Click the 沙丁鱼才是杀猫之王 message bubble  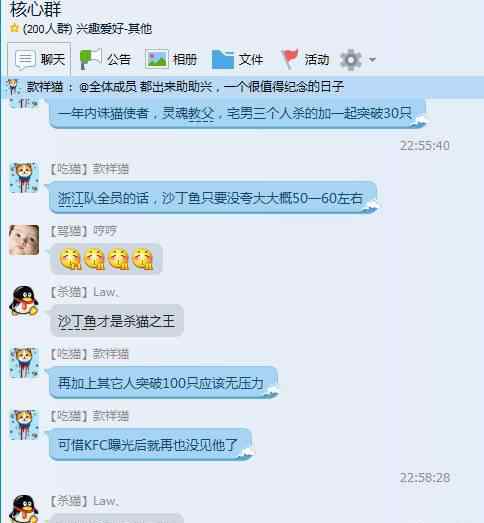click(x=117, y=321)
